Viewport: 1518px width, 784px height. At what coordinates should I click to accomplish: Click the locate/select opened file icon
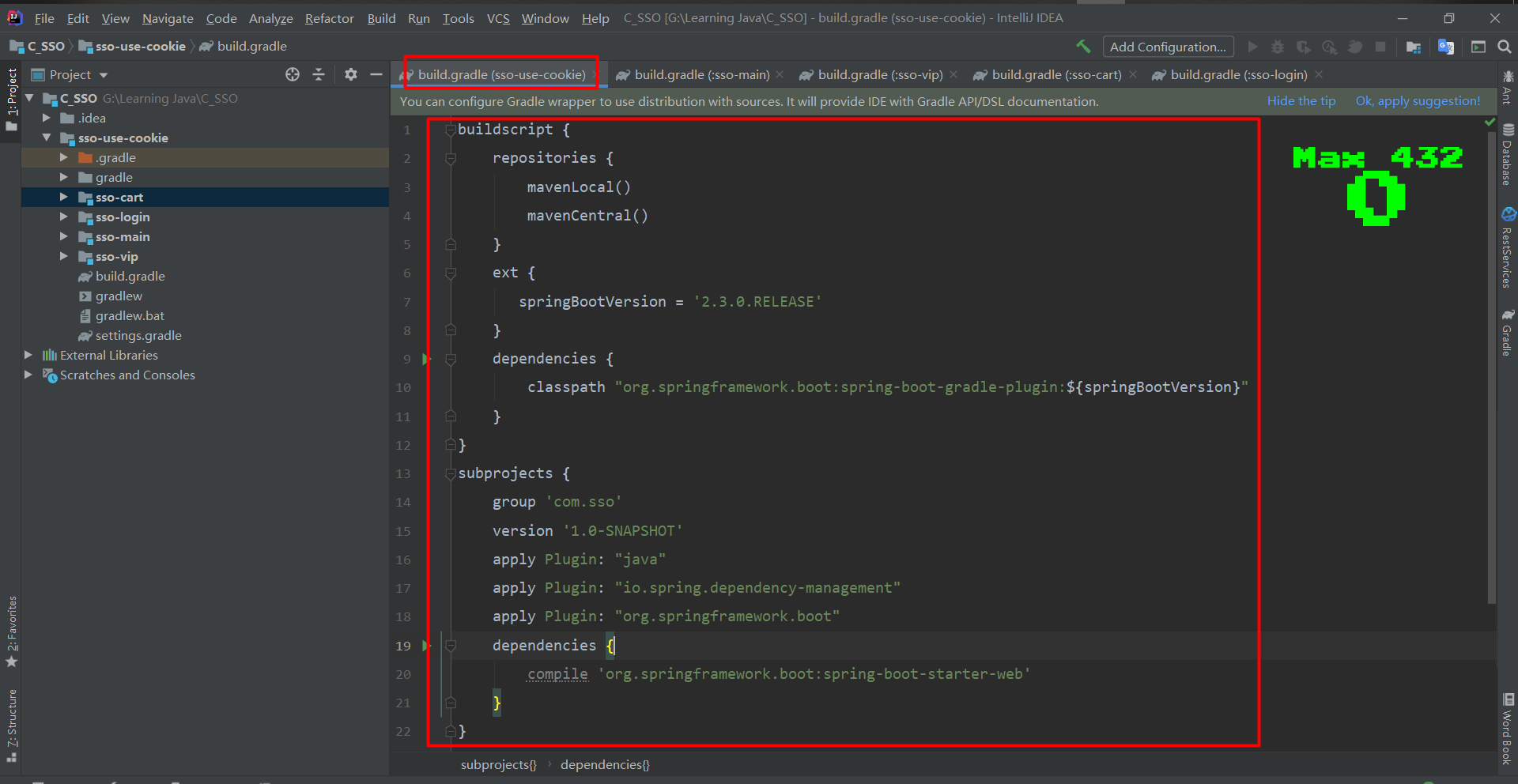pos(293,74)
